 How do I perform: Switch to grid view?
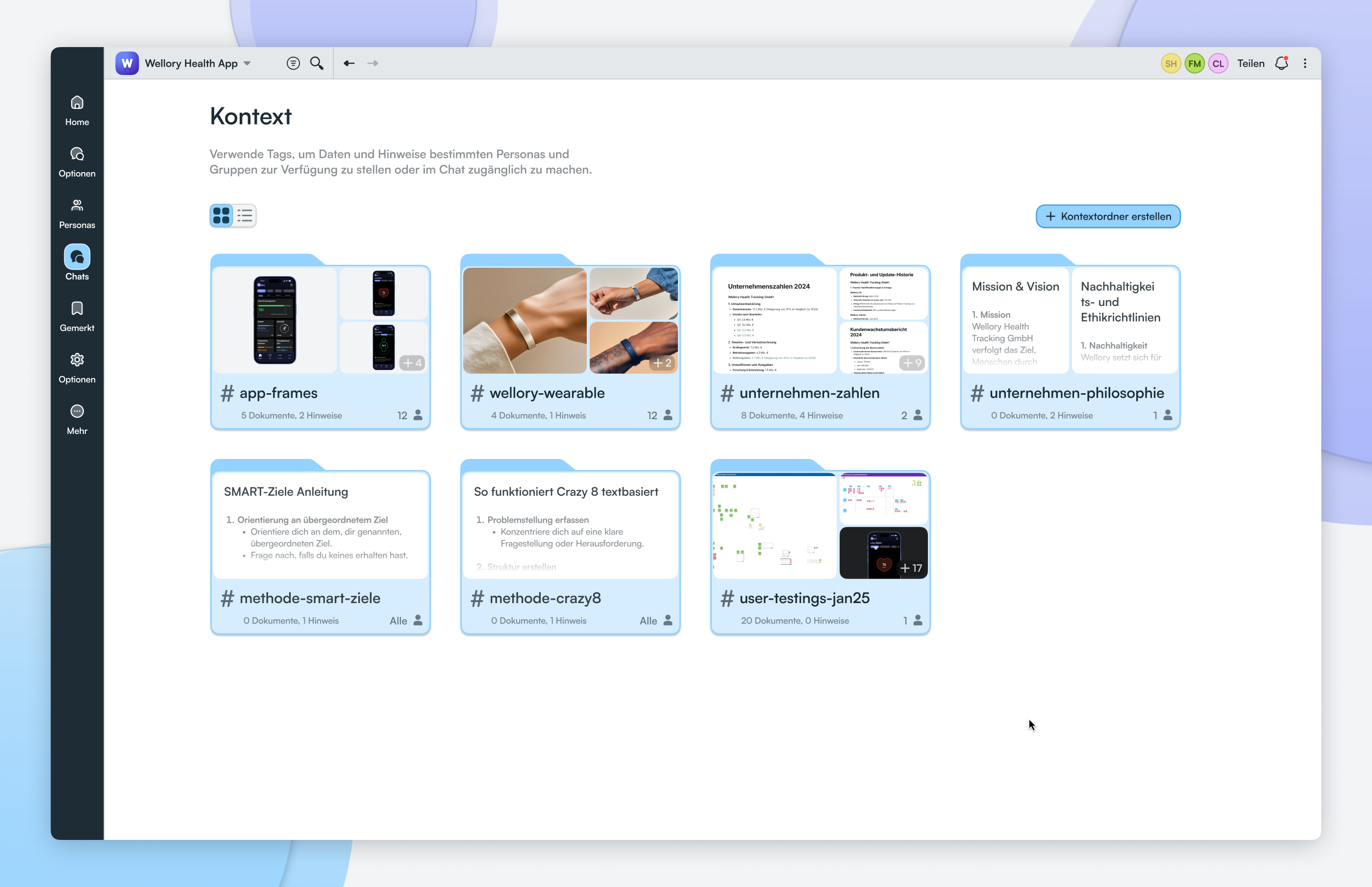(221, 215)
